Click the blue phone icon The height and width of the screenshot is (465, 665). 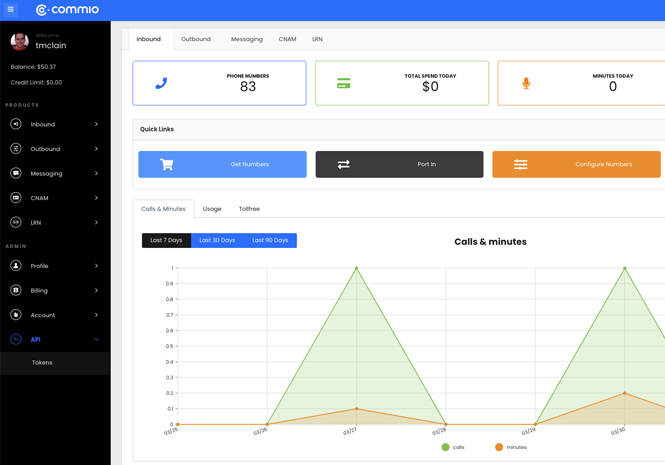click(161, 83)
